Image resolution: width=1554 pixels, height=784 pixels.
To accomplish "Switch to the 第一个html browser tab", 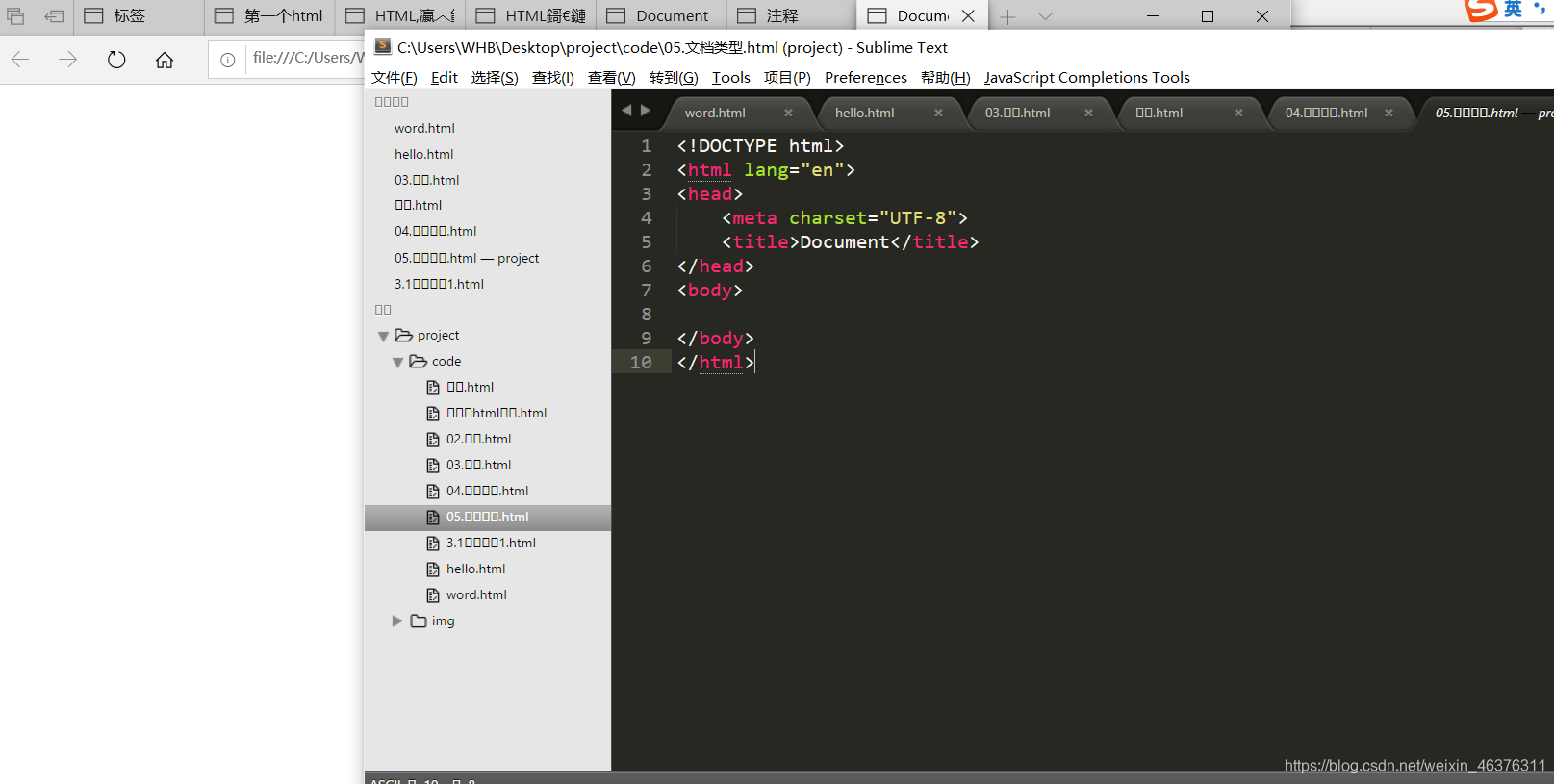I will 269,16.
